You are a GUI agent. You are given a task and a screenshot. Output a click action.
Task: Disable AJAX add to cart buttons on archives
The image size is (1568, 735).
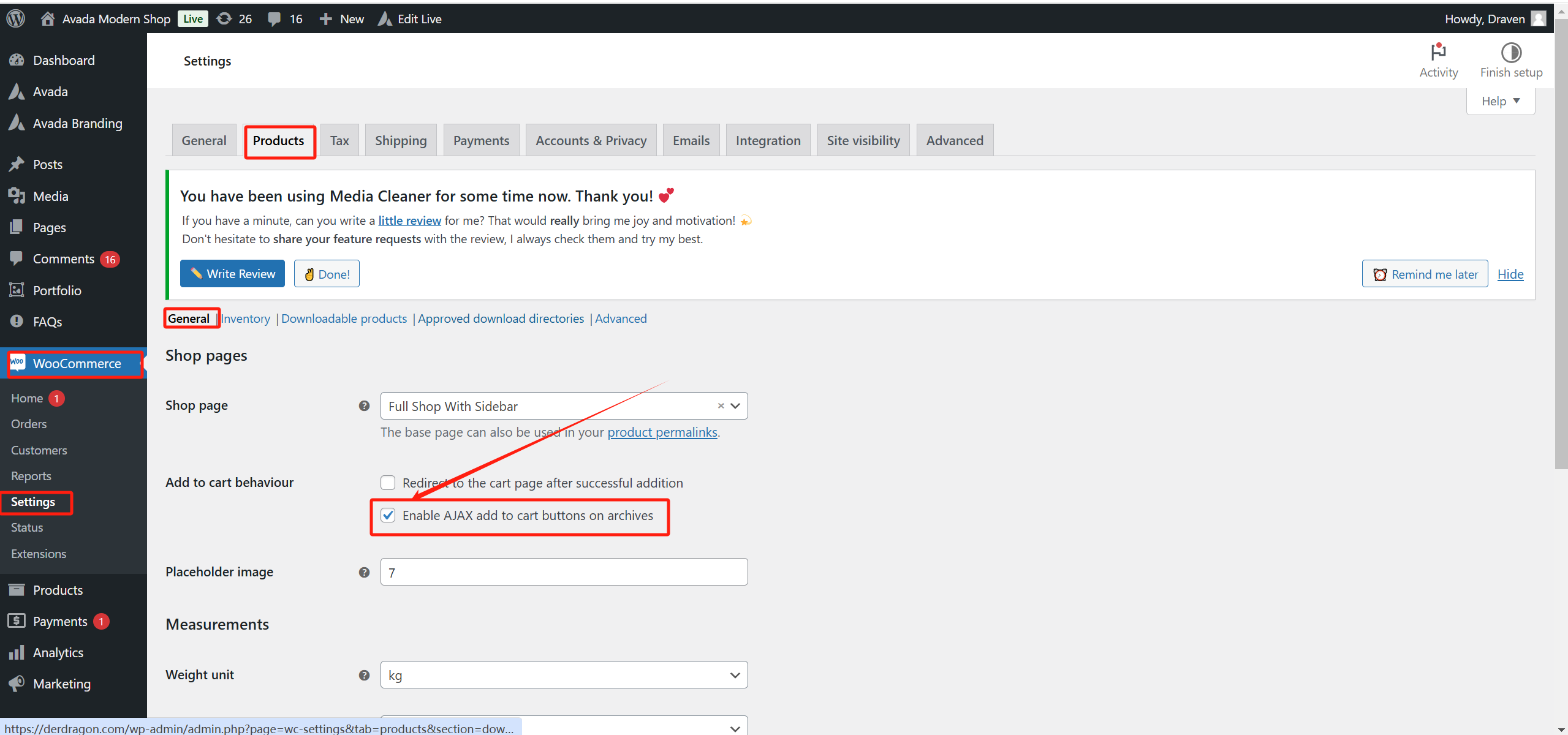[x=388, y=515]
